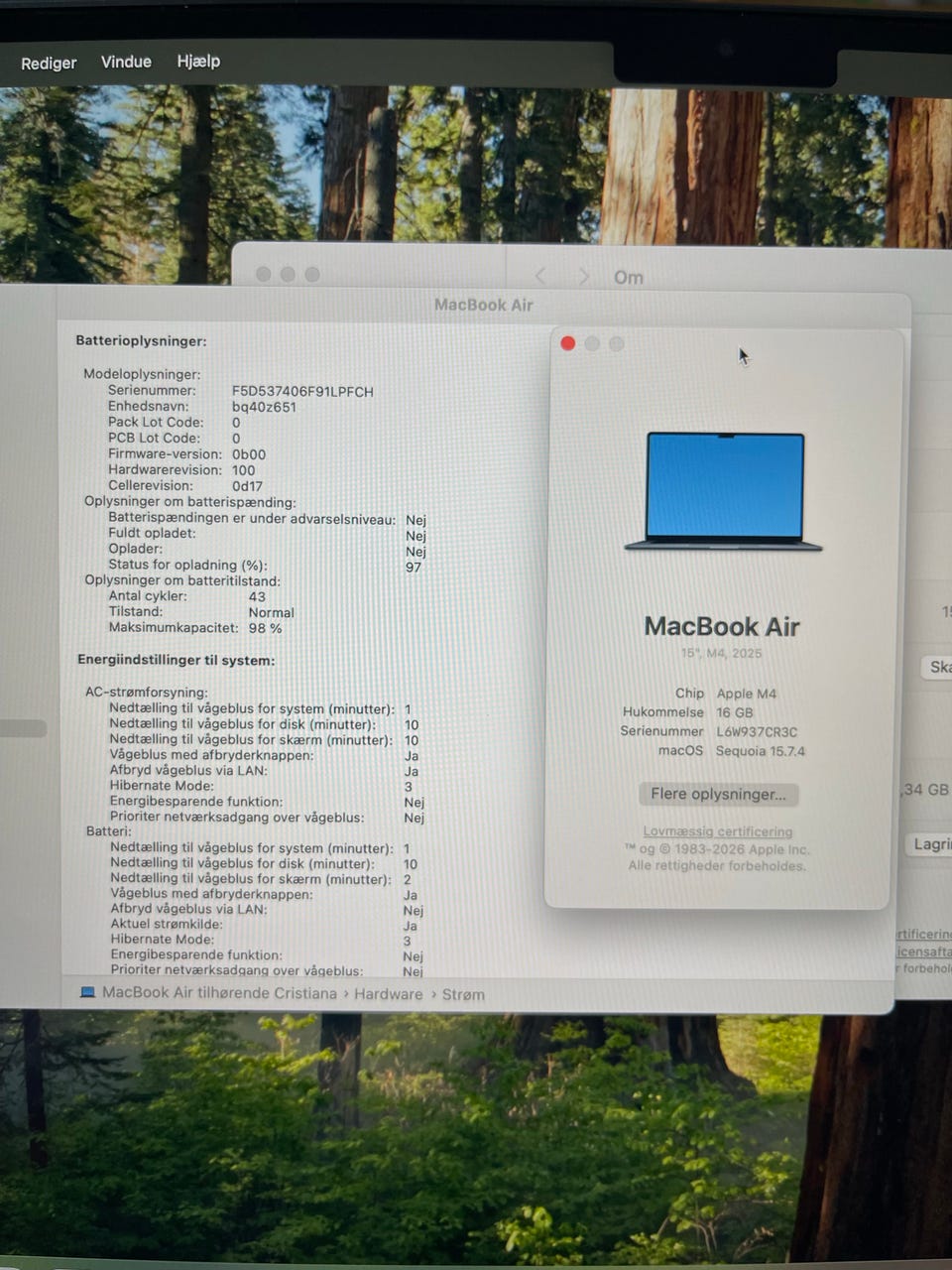
Task: Click the gray close dot of Om window
Action: (x=263, y=274)
